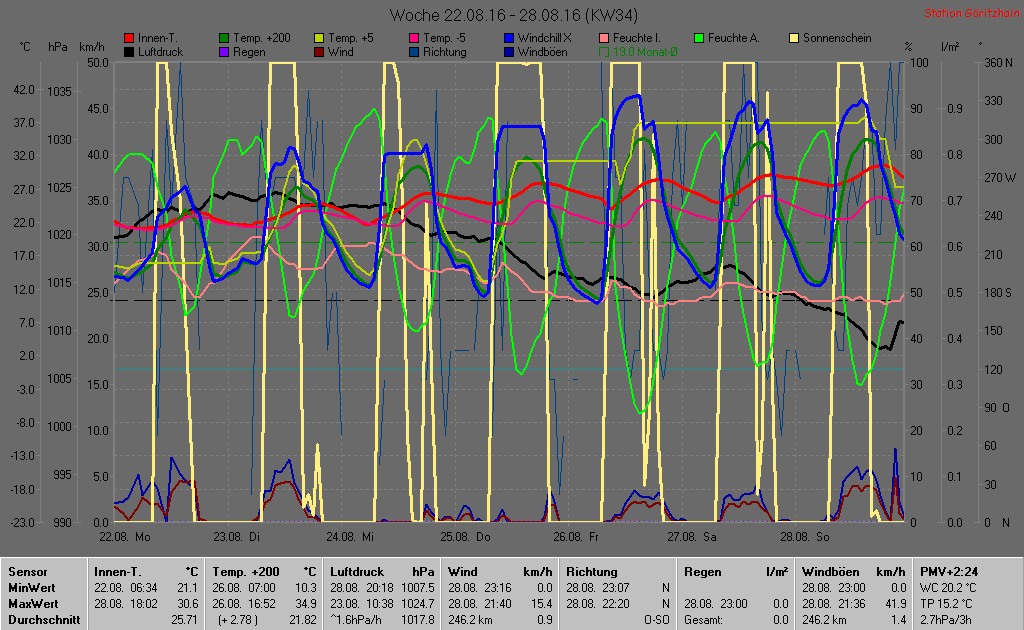Click the bright green Feuchte A. legend swatch

699,39
